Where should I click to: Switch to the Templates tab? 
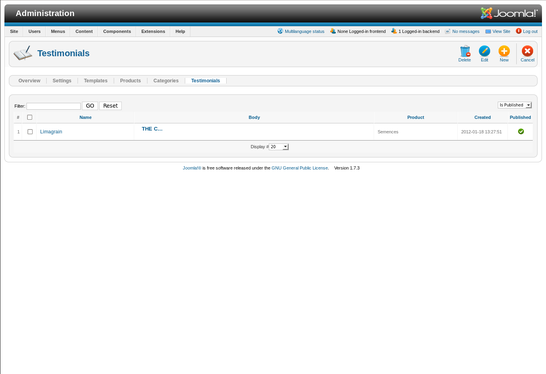(95, 80)
